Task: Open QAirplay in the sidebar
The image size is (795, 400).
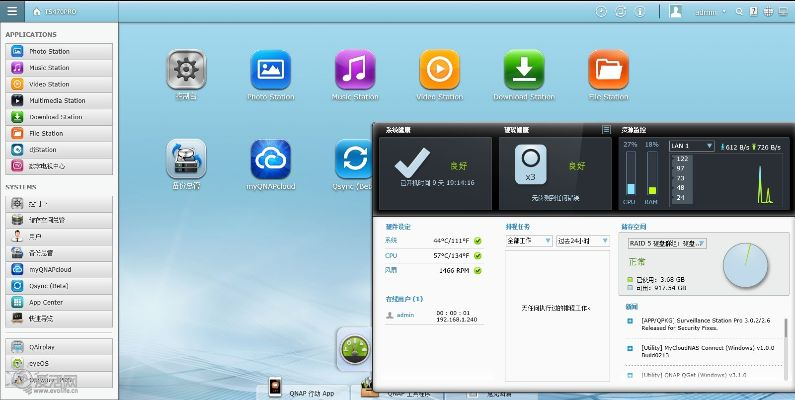Action: pyautogui.click(x=59, y=347)
